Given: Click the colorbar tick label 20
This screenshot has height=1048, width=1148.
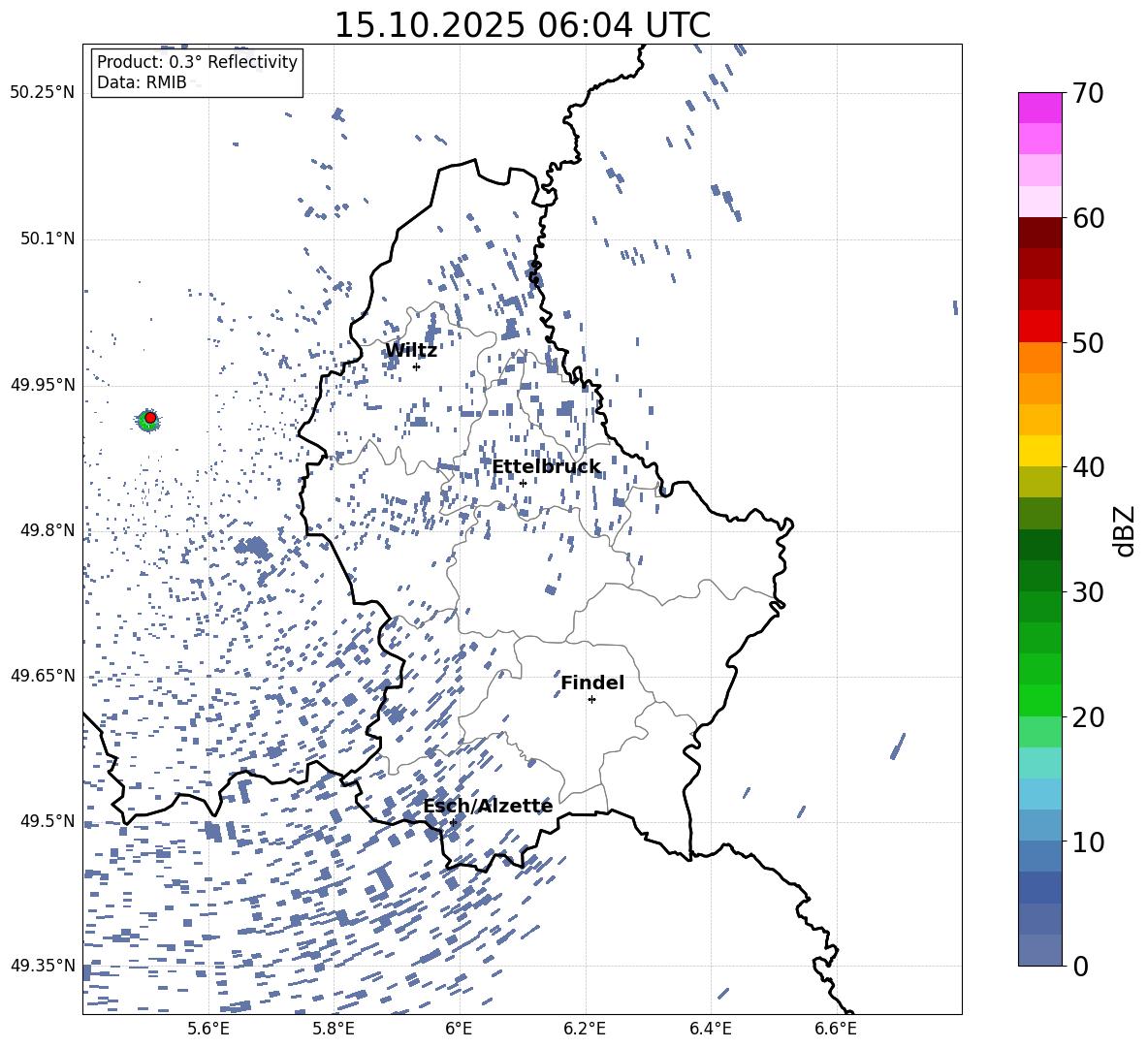Looking at the screenshot, I should point(1088,717).
